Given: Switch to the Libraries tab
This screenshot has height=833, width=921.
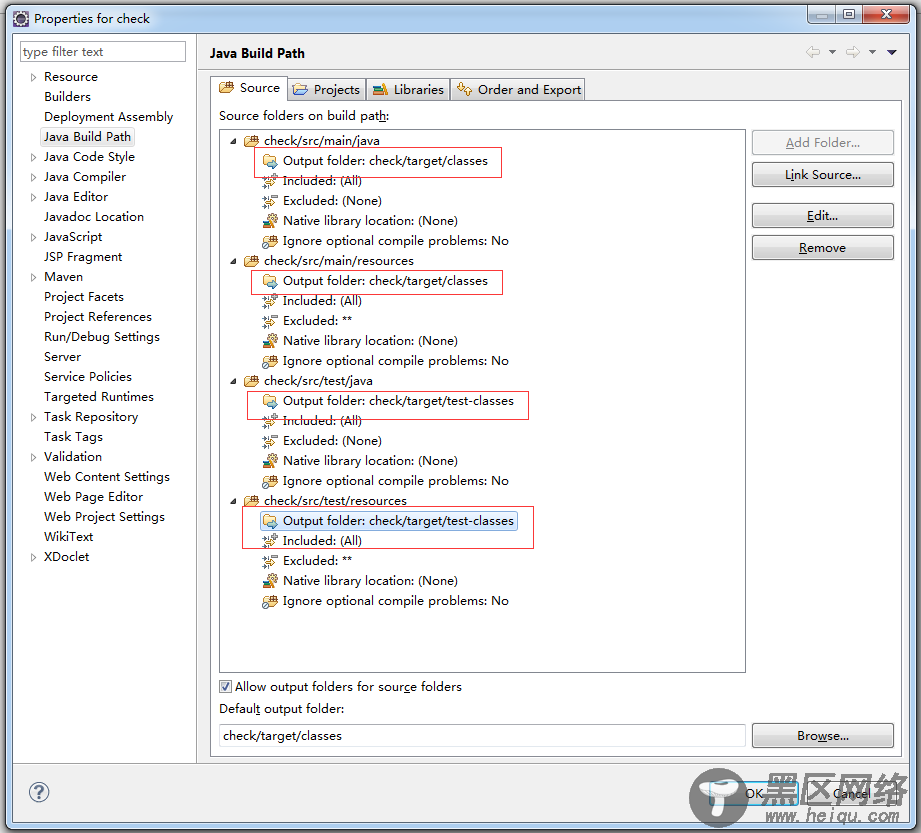Looking at the screenshot, I should coord(408,89).
